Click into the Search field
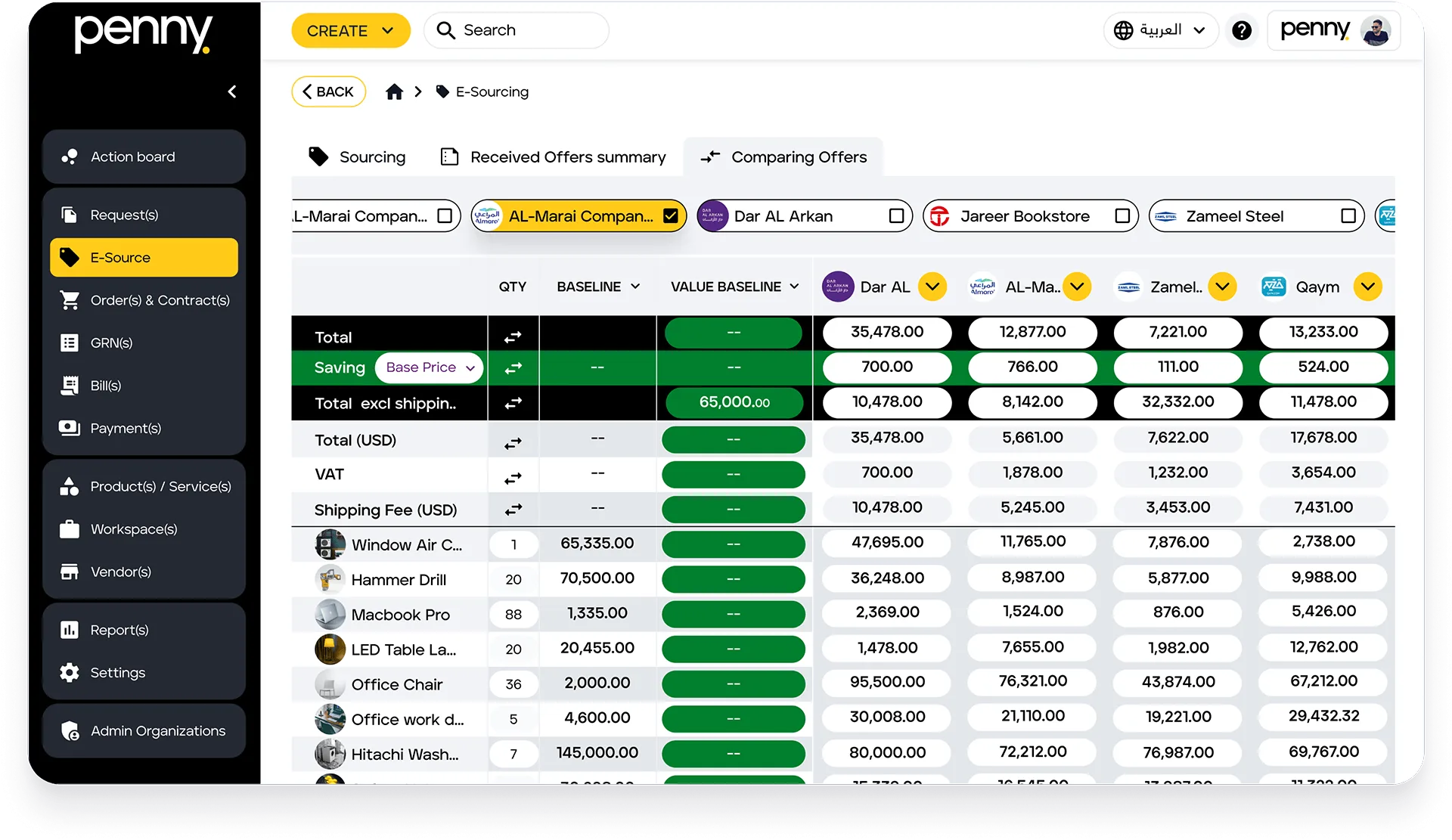Image resolution: width=1452 pixels, height=840 pixels. pyautogui.click(x=517, y=30)
